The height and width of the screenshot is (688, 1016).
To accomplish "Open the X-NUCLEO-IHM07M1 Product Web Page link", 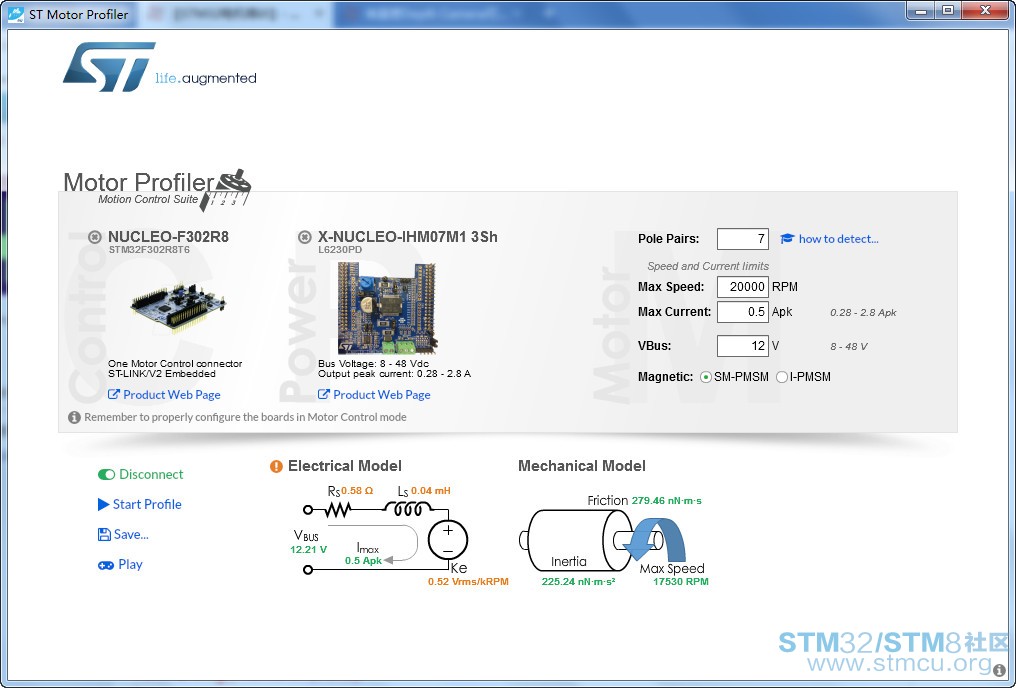I will point(382,395).
